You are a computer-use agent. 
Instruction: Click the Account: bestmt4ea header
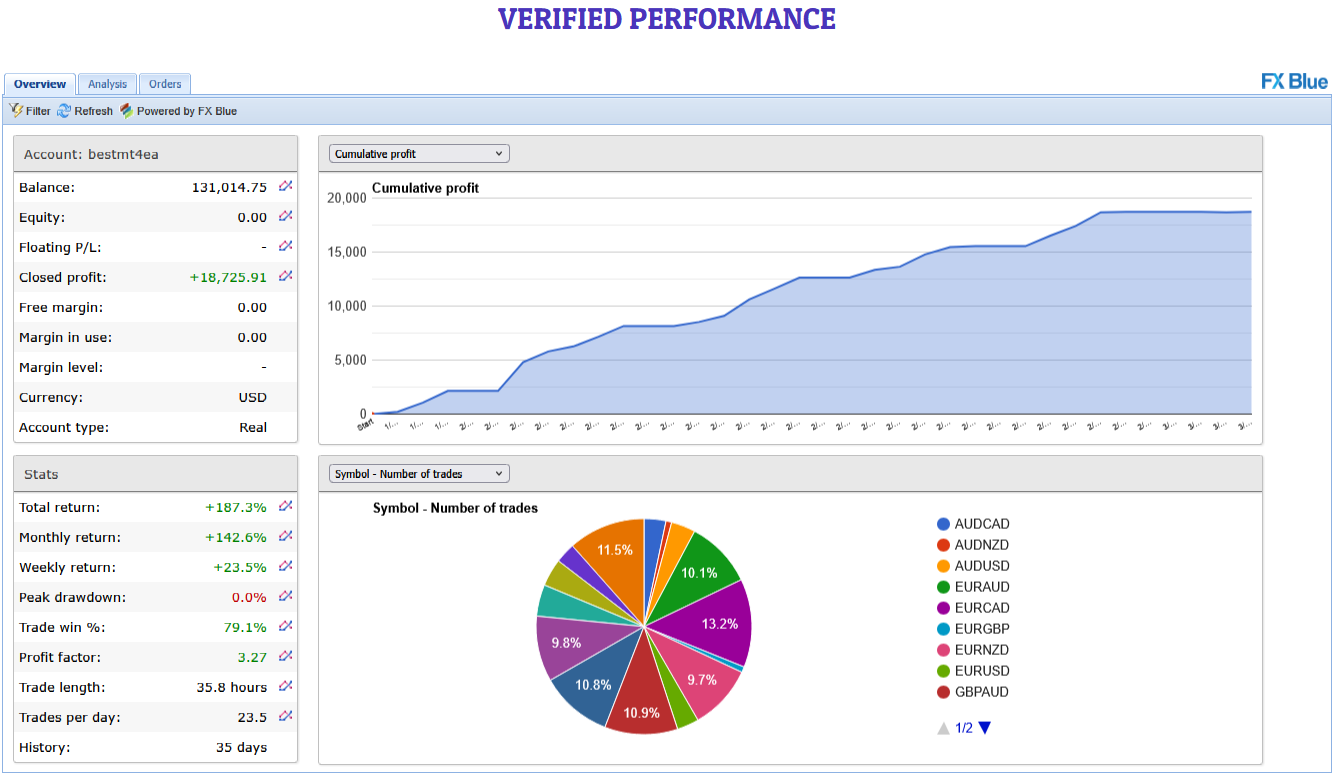[155, 154]
